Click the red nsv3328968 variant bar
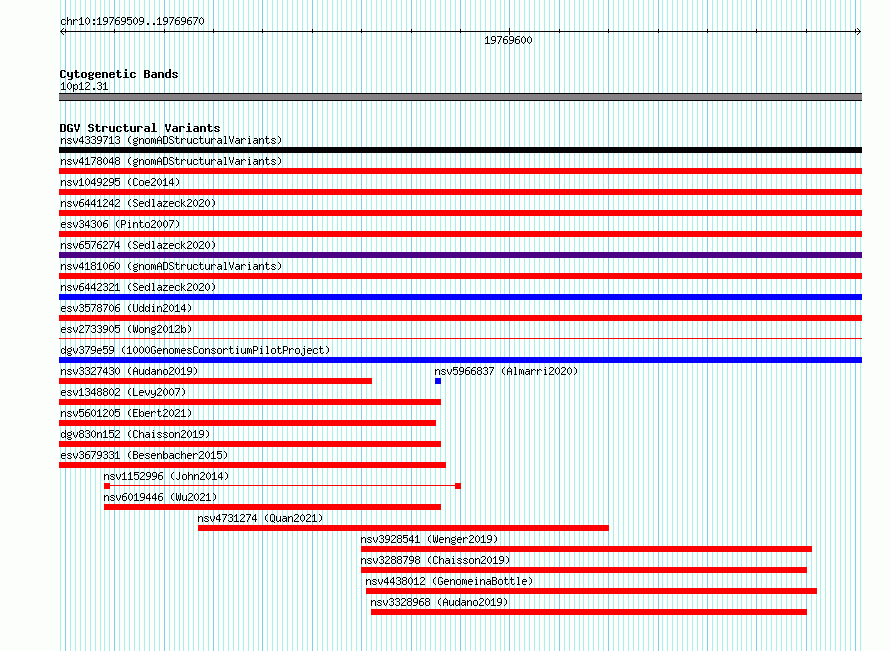890x651 pixels. tap(589, 612)
